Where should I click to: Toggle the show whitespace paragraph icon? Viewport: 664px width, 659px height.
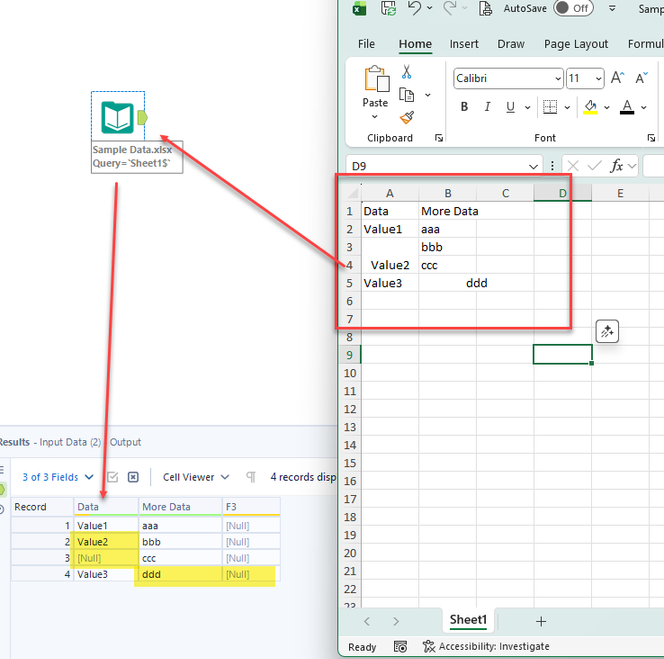click(251, 477)
